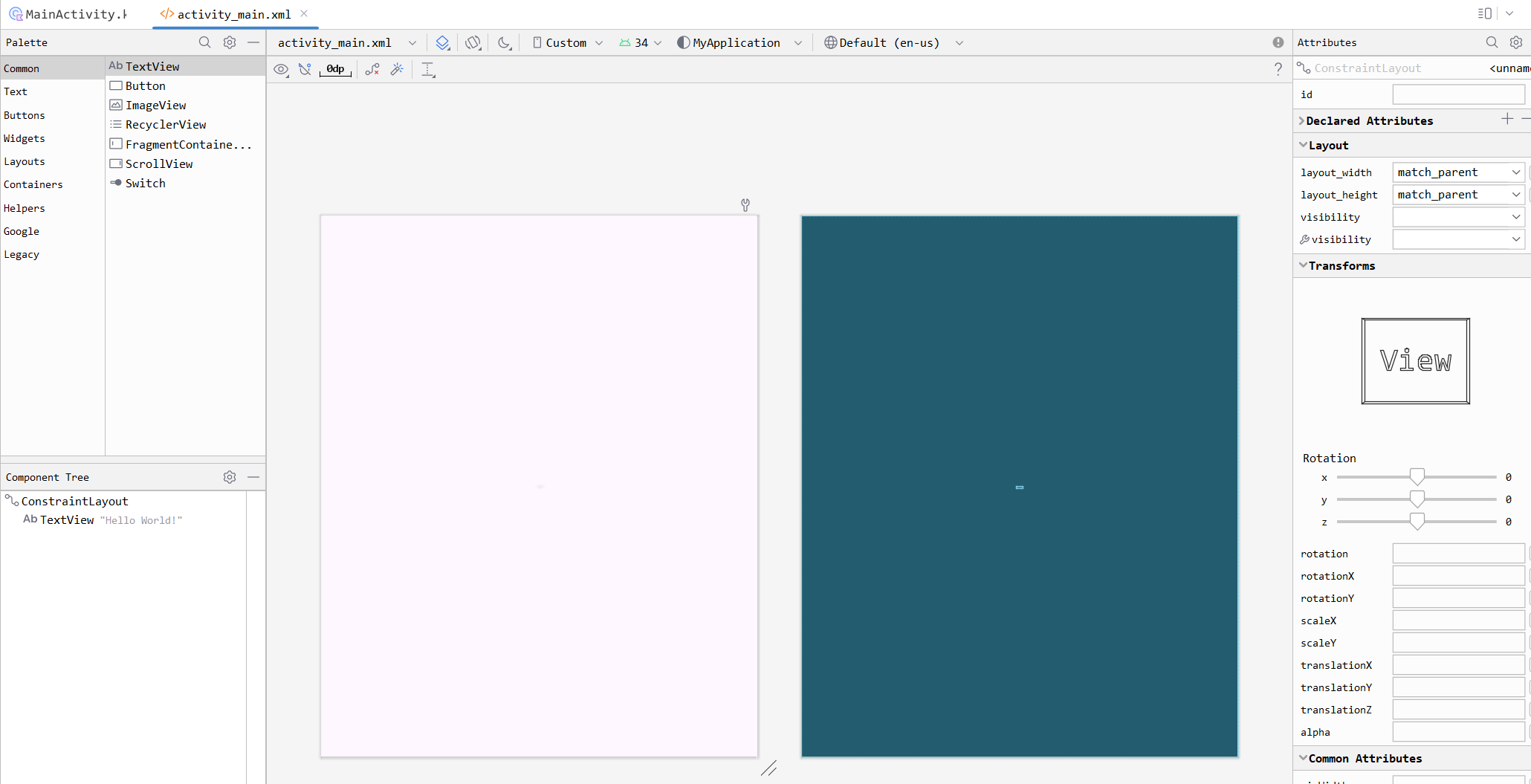This screenshot has height=784, width=1531.
Task: Pick ImageView from palette
Action: click(185, 105)
